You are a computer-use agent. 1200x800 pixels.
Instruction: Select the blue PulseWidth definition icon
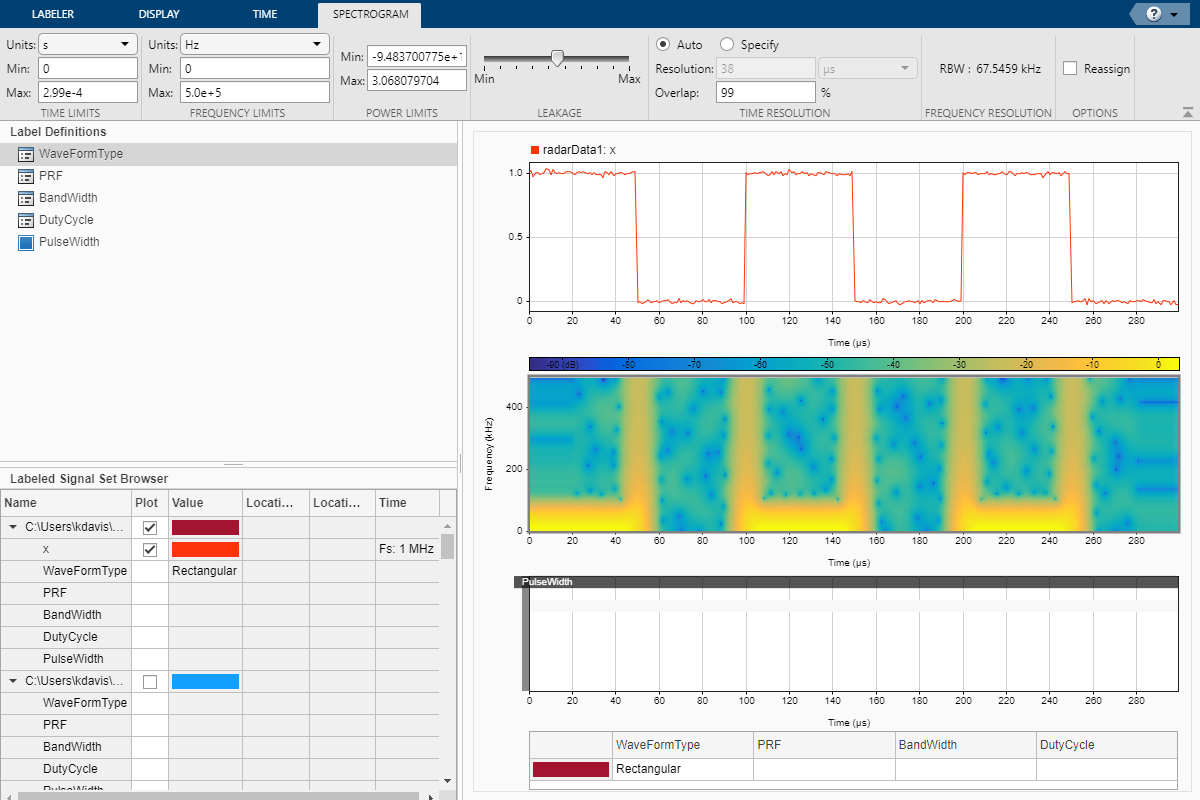(x=27, y=242)
